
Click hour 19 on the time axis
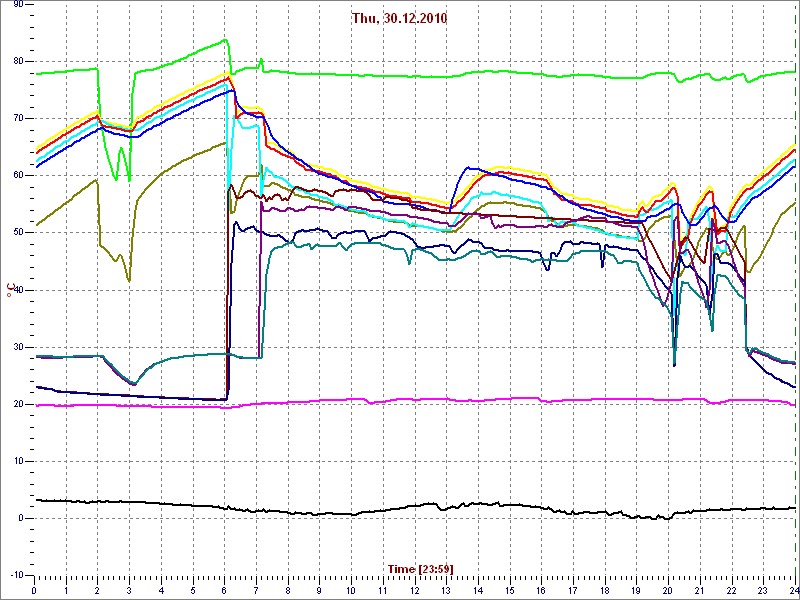637,591
